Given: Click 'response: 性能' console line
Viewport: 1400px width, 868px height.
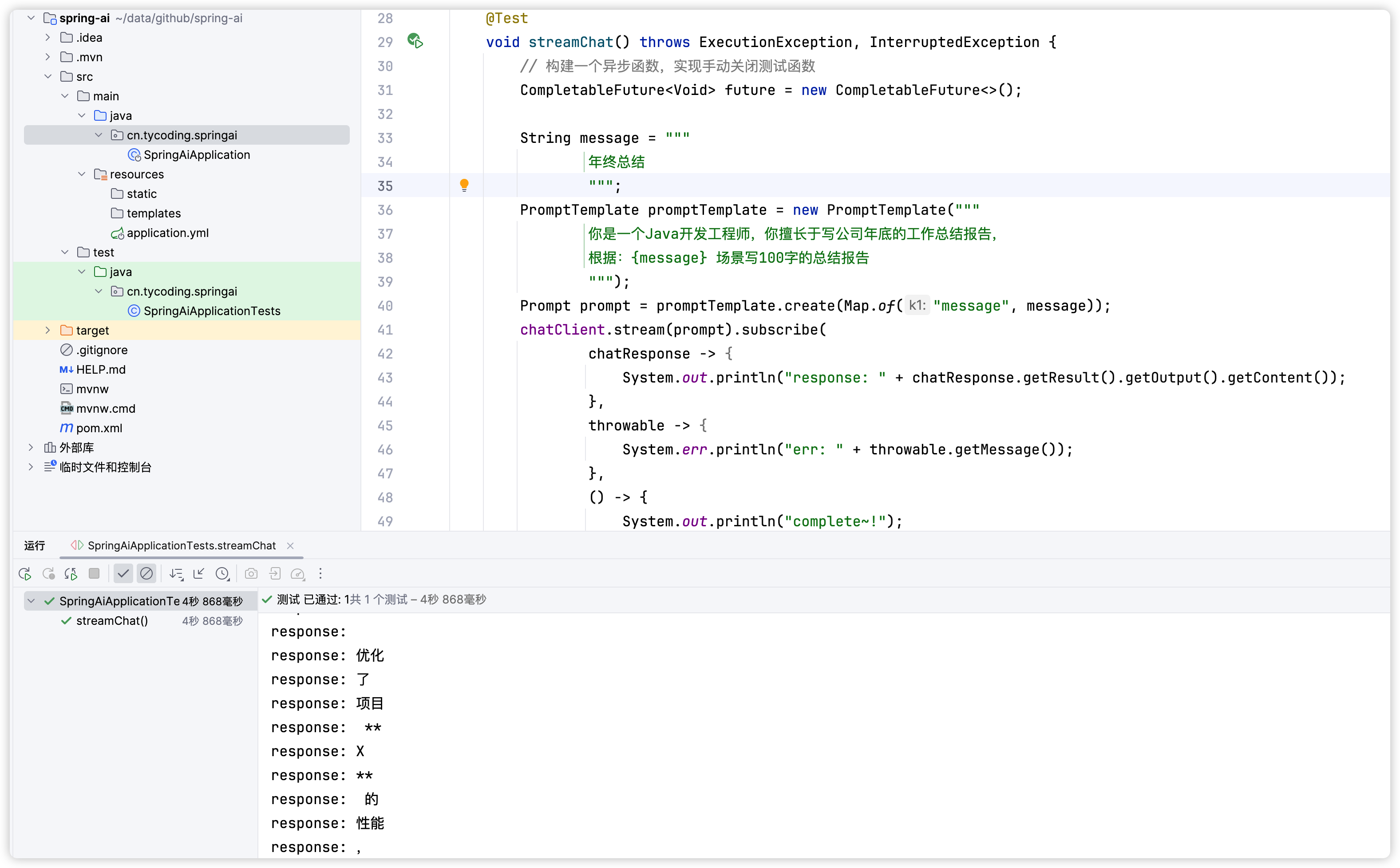Looking at the screenshot, I should pos(327,823).
